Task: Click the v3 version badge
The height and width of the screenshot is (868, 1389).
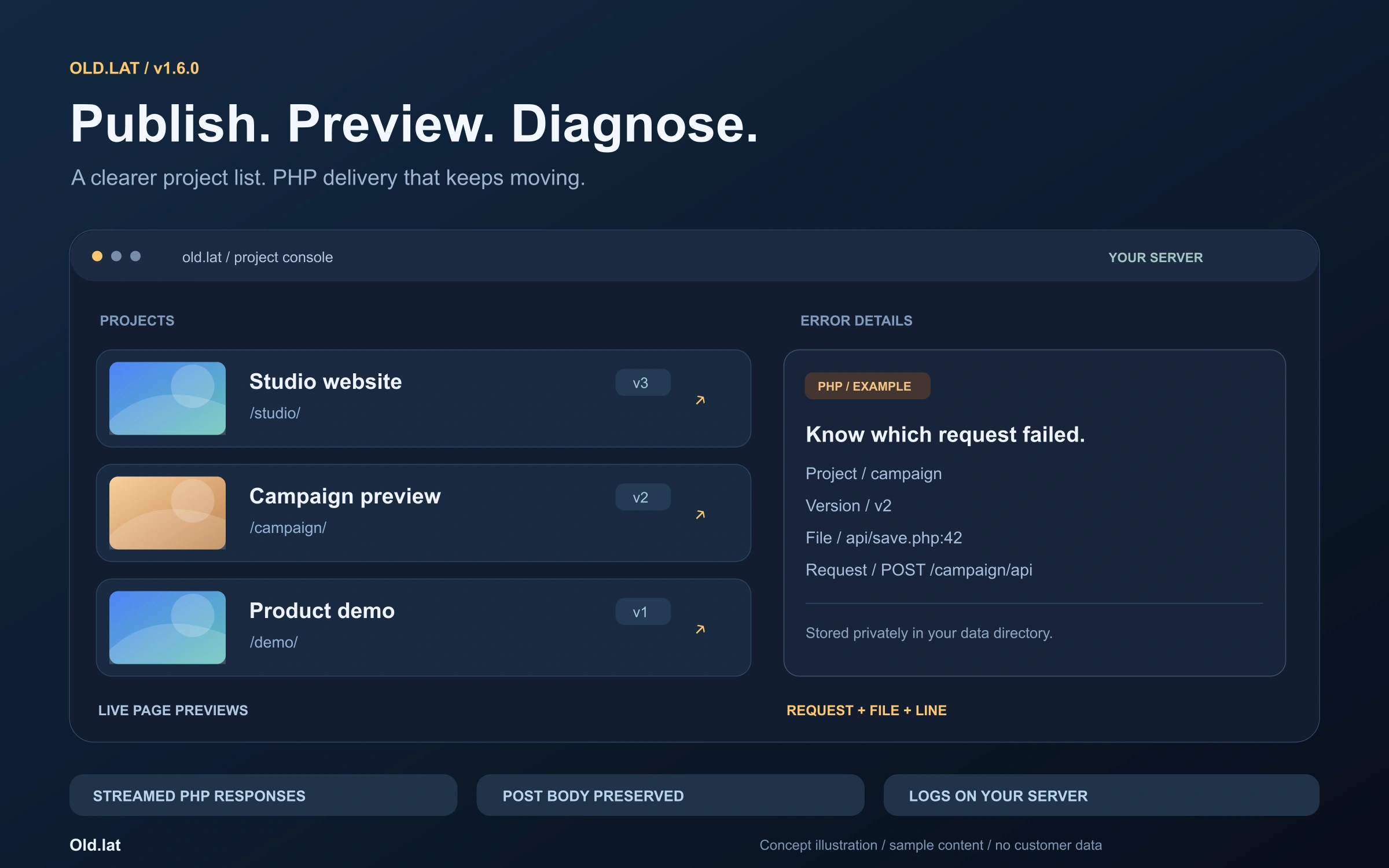Action: pos(642,382)
